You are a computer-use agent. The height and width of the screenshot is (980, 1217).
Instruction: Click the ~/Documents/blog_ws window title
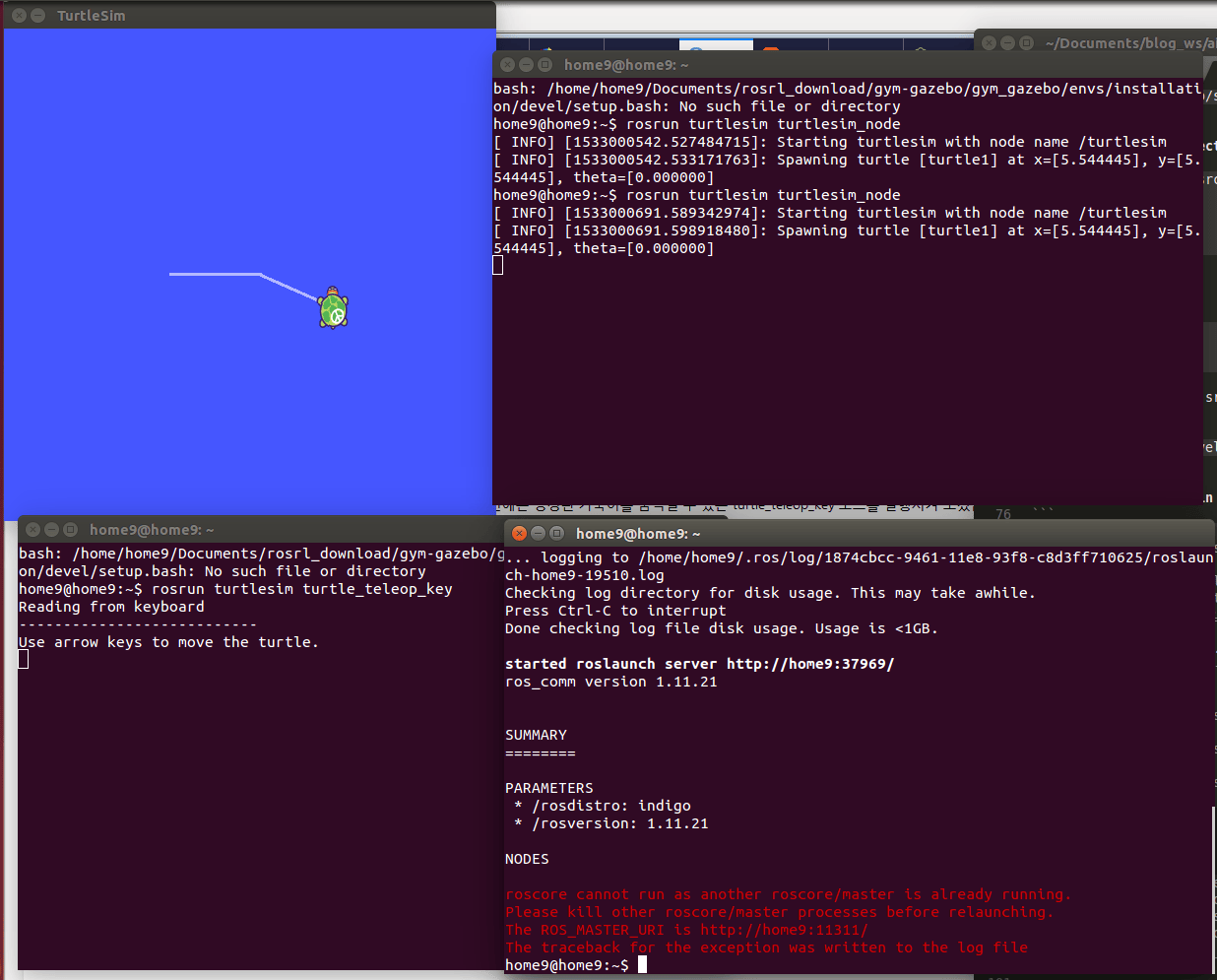1130,43
